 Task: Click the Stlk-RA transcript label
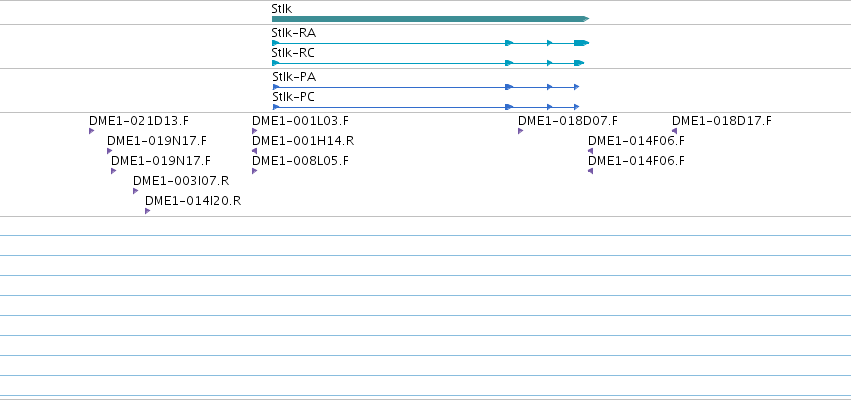tap(294, 33)
